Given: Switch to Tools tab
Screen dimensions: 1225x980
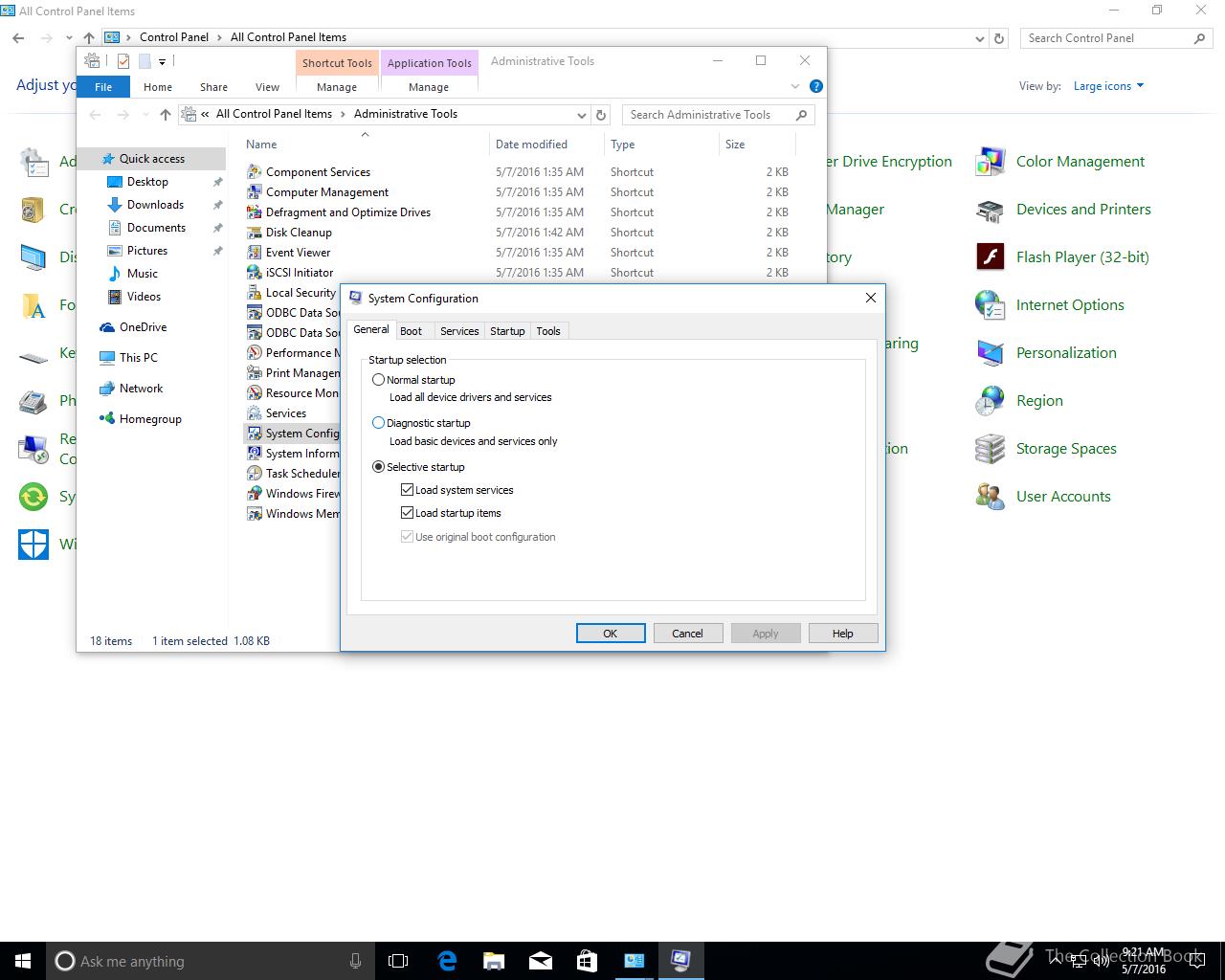Looking at the screenshot, I should click(x=548, y=331).
